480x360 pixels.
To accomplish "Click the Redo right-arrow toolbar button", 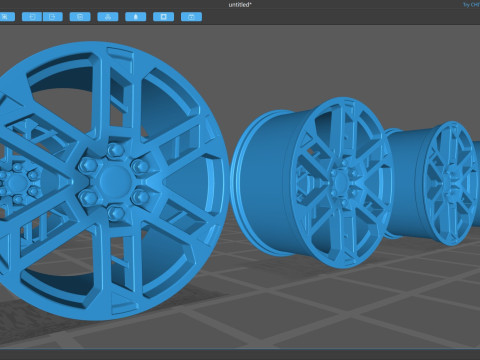I will 53,17.
